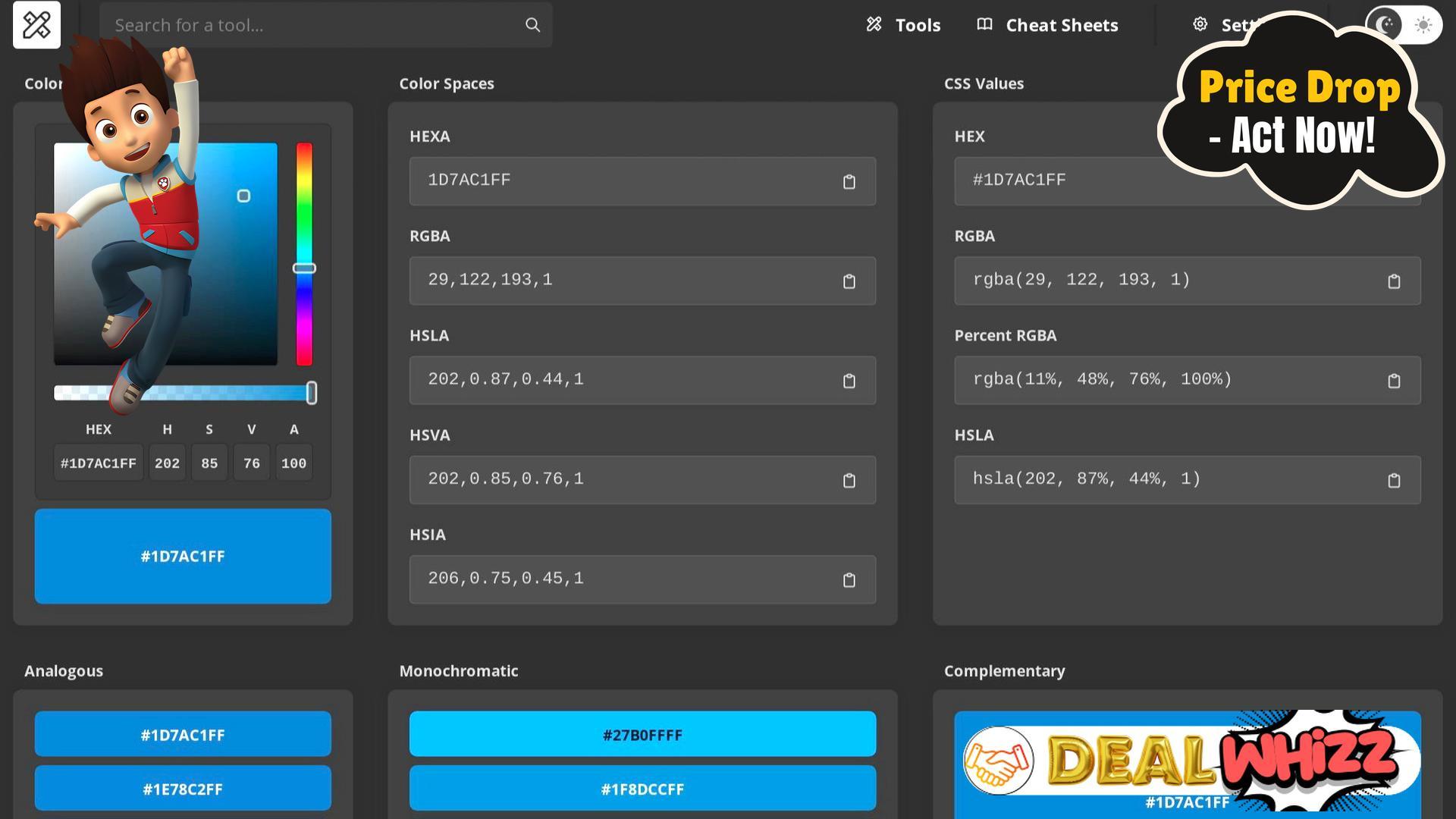
Task: Select the Monochromatic #1F8DCCFF swatch
Action: (x=642, y=788)
